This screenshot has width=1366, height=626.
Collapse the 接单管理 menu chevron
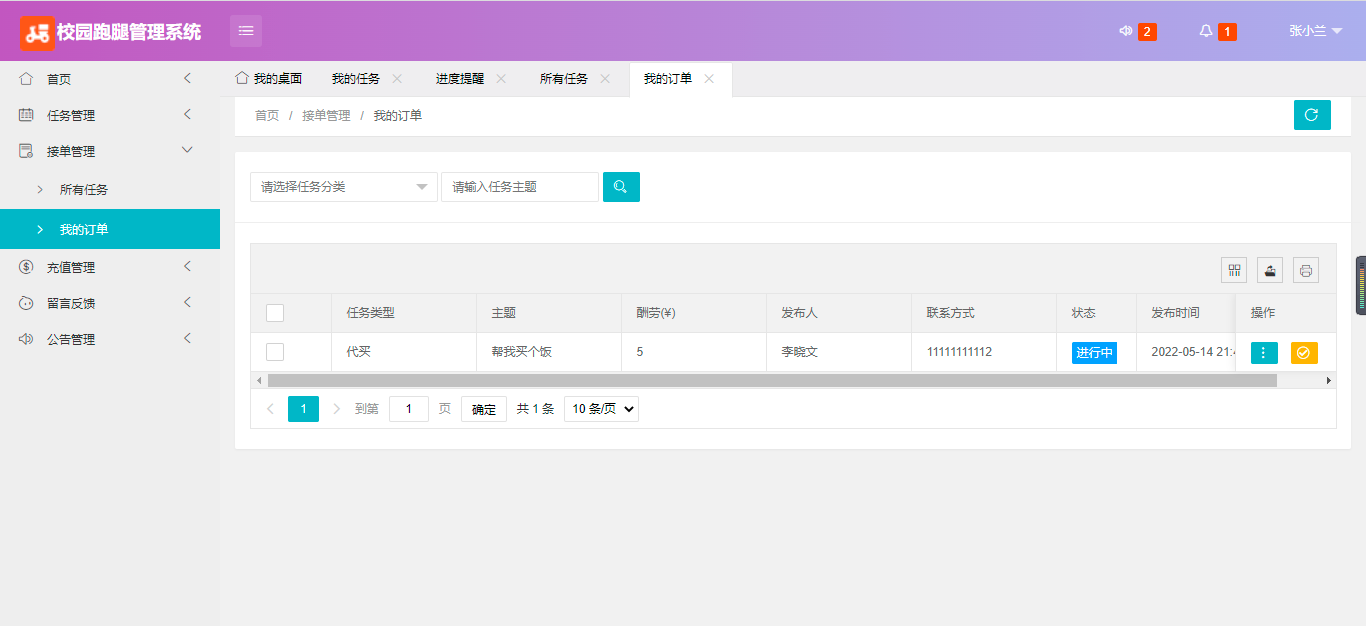point(187,150)
